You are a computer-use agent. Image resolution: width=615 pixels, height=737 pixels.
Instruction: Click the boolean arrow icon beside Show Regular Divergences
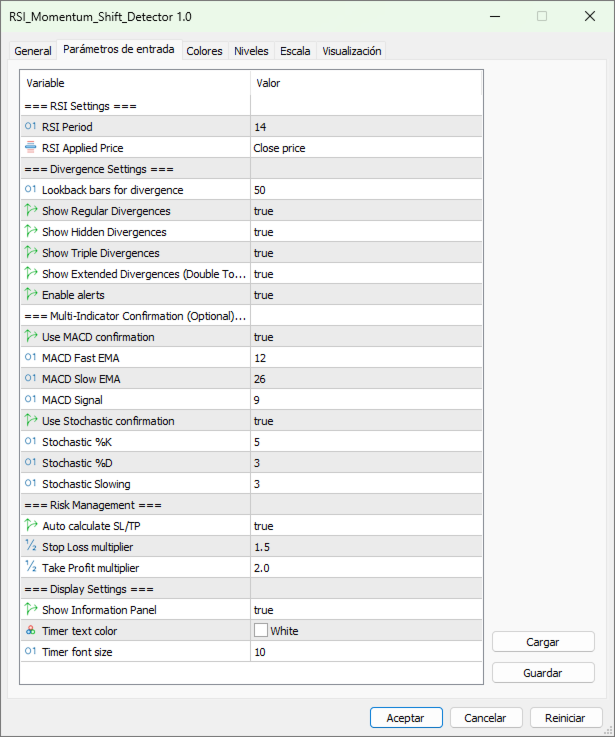31,210
